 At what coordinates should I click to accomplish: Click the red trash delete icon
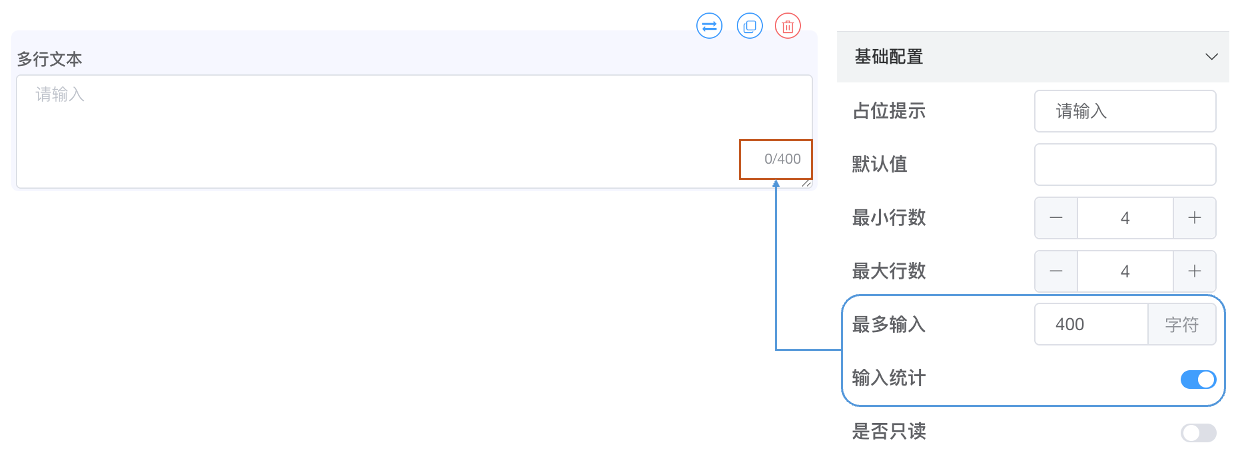click(x=788, y=26)
